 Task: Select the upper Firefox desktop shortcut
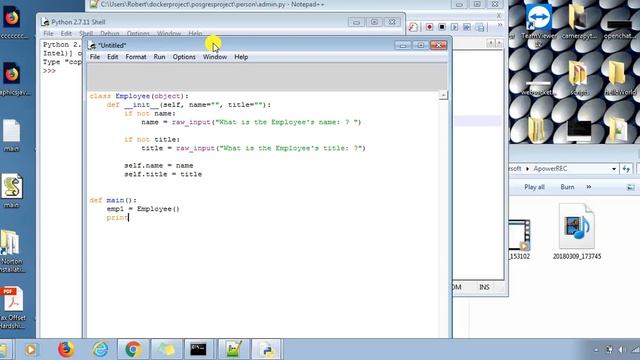(x=13, y=22)
